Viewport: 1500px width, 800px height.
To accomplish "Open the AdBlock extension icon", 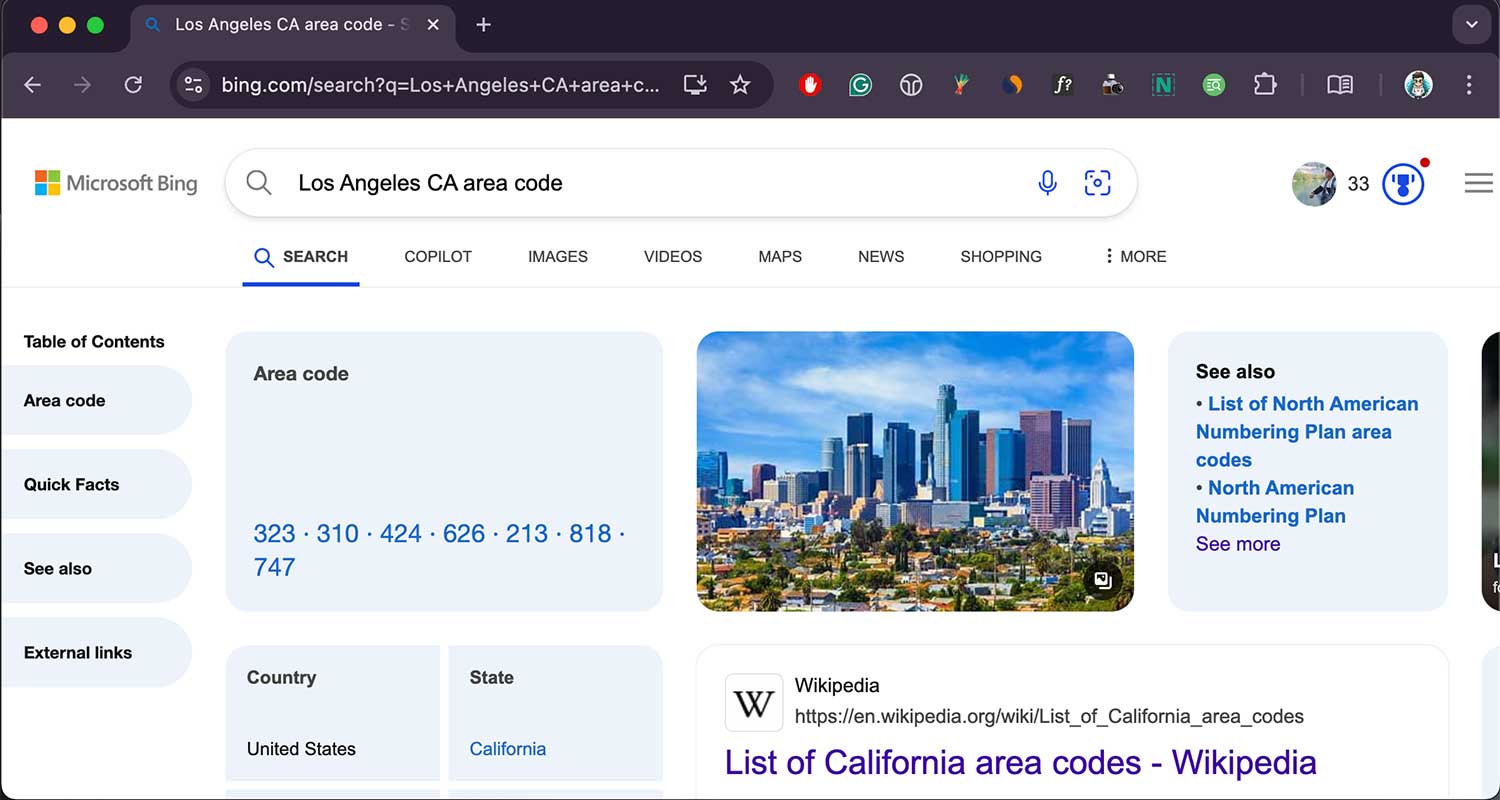I will 810,85.
